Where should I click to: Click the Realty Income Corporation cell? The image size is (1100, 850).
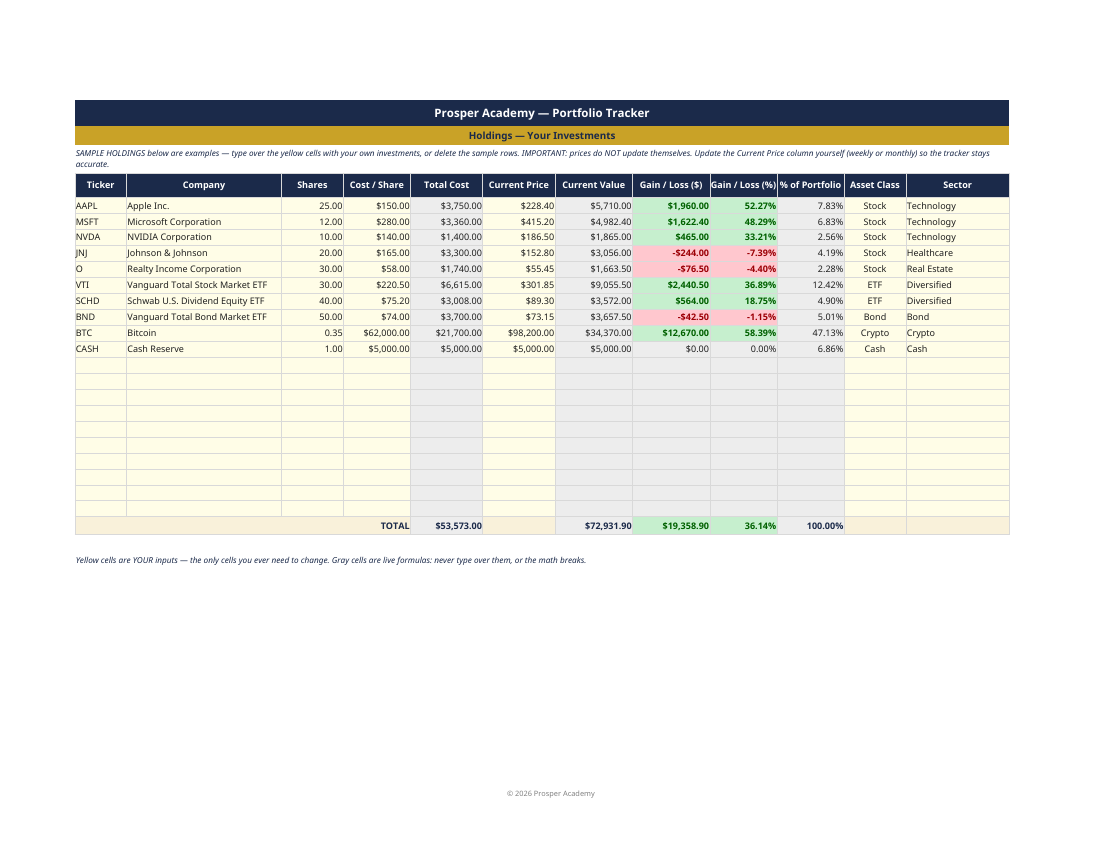pyautogui.click(x=203, y=269)
